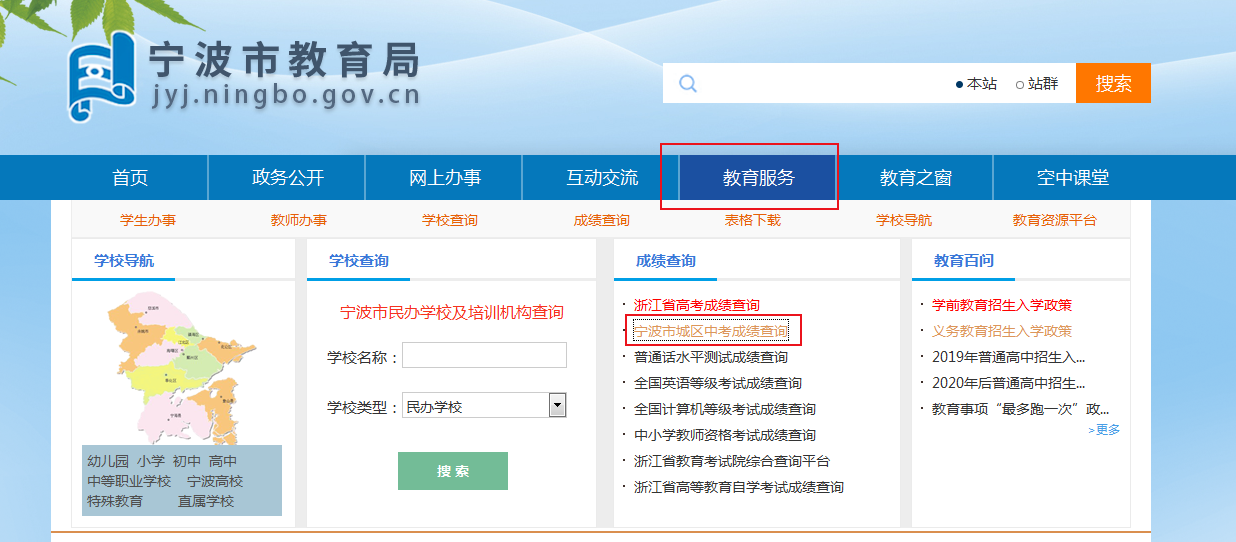The width and height of the screenshot is (1236, 542).
Task: Open 宁波市城区中考成绩查询 link
Action: 710,331
